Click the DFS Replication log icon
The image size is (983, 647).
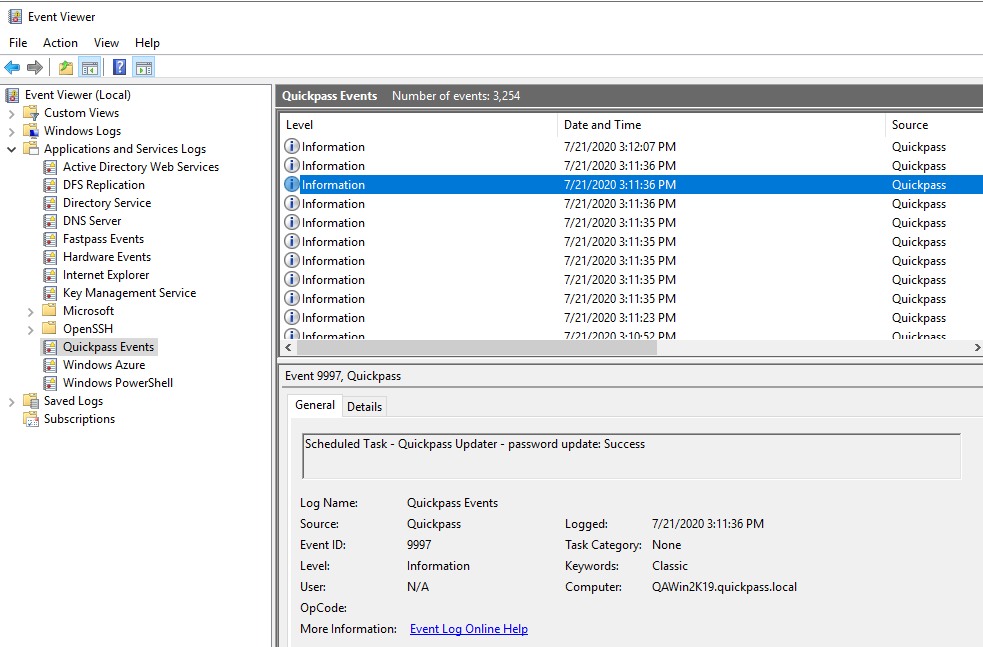pos(50,185)
